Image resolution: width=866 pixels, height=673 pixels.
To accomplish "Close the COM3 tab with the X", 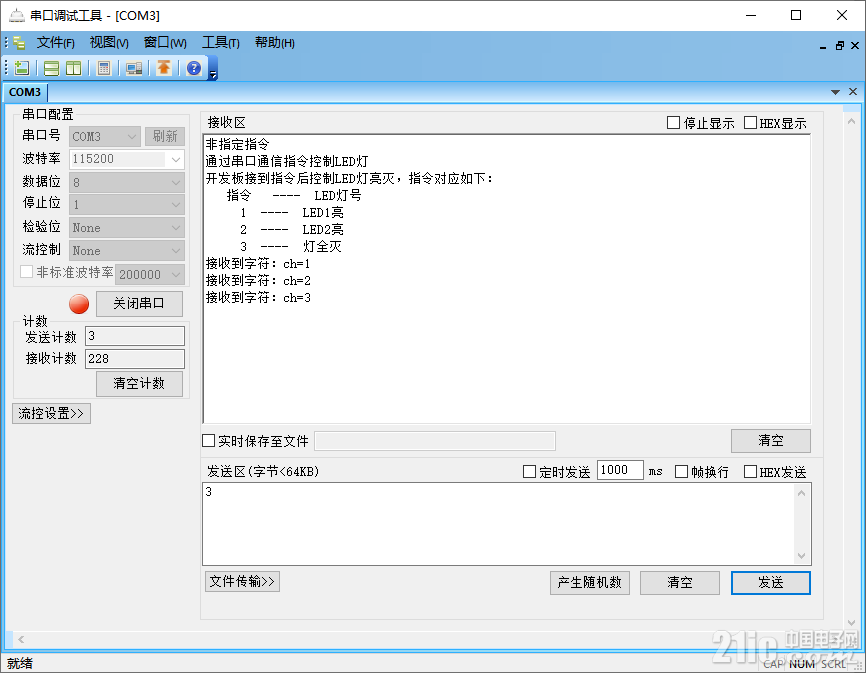I will click(853, 92).
